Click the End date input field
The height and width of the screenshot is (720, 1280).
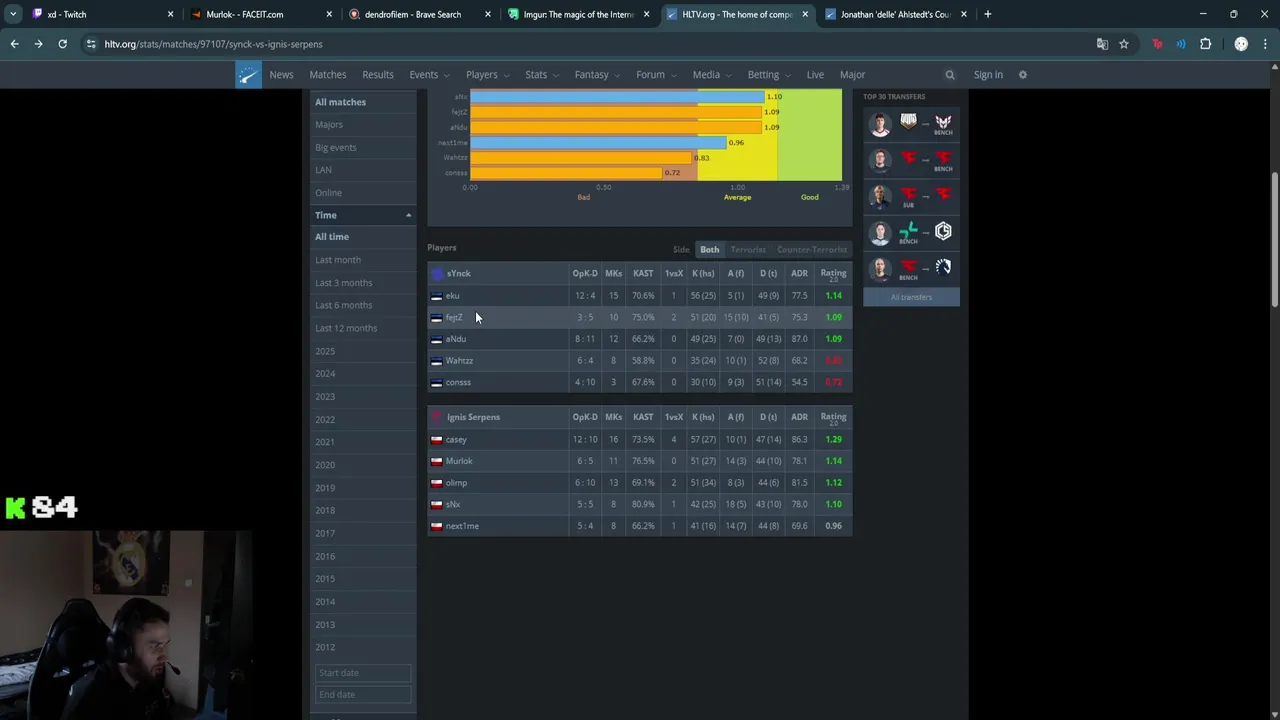[363, 695]
